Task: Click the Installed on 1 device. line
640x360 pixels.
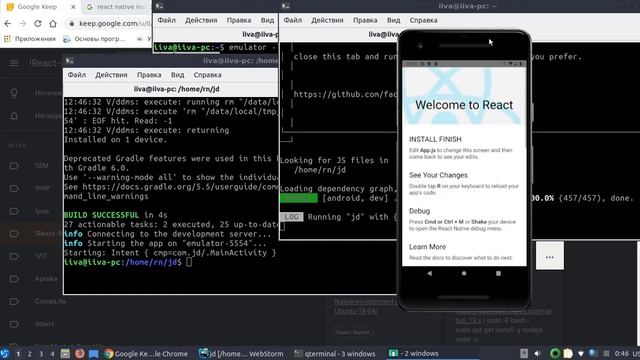Action: (116, 140)
